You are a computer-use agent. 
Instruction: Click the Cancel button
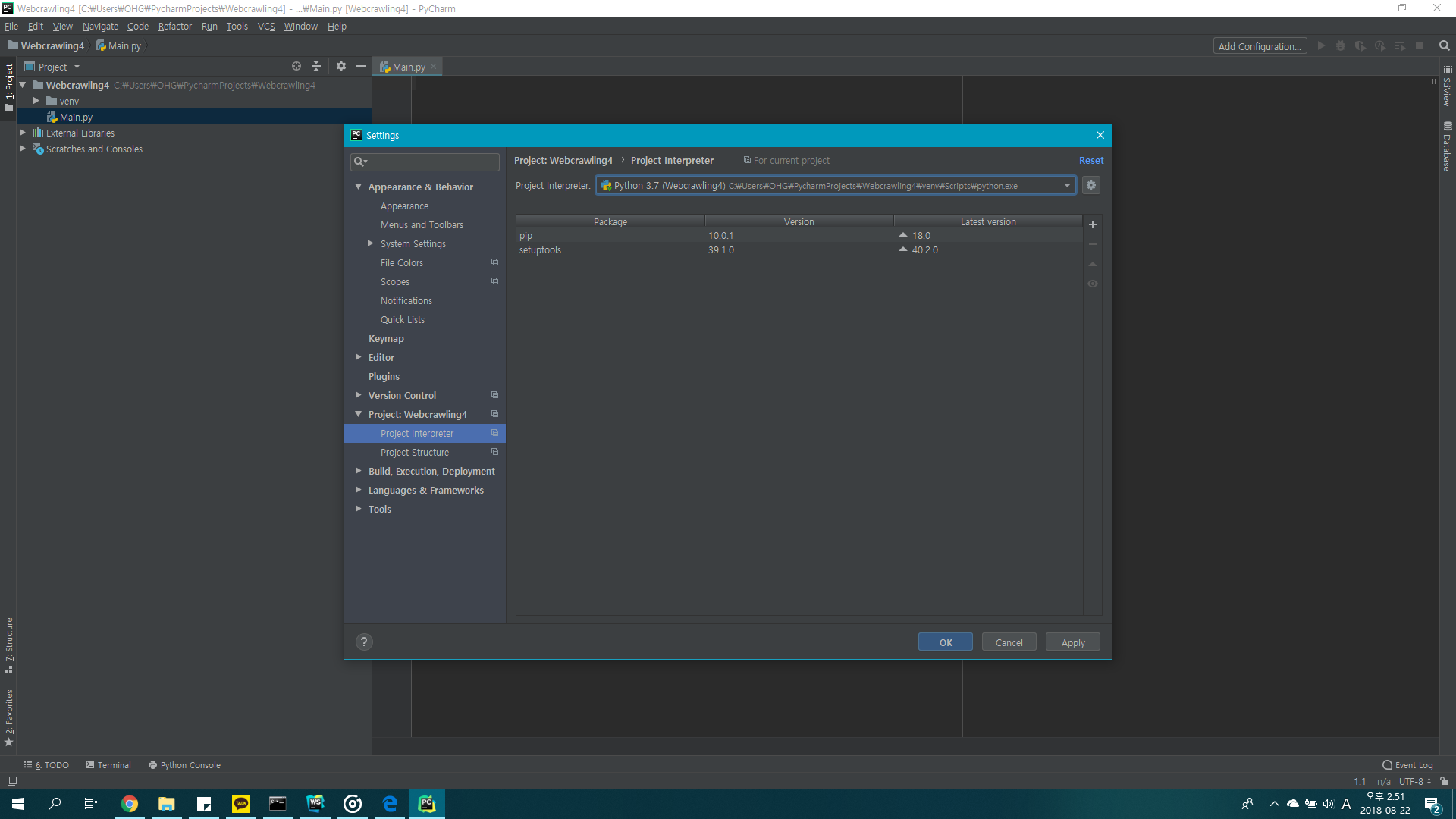1009,642
